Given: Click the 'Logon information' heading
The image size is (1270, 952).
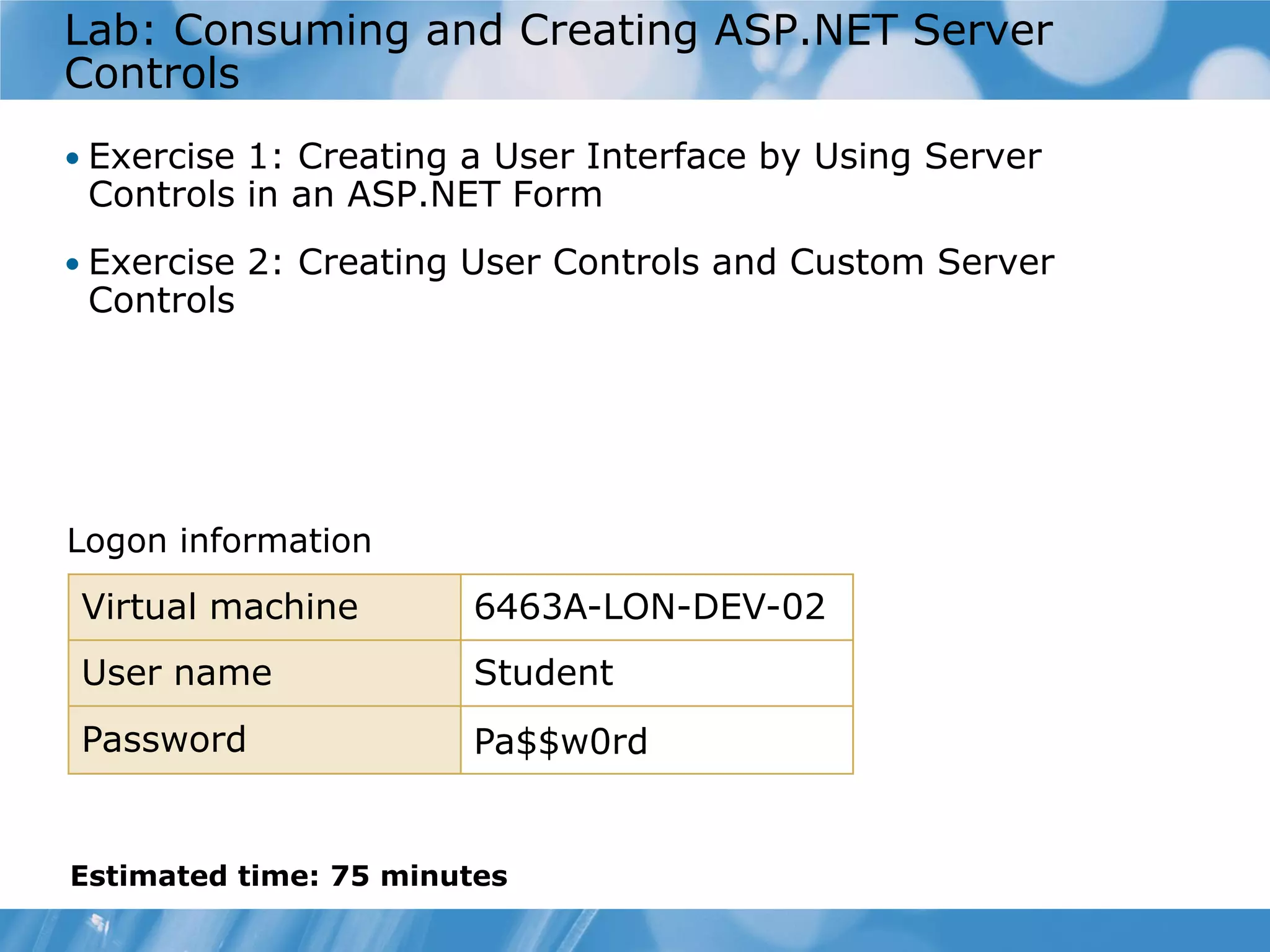Looking at the screenshot, I should click(219, 541).
